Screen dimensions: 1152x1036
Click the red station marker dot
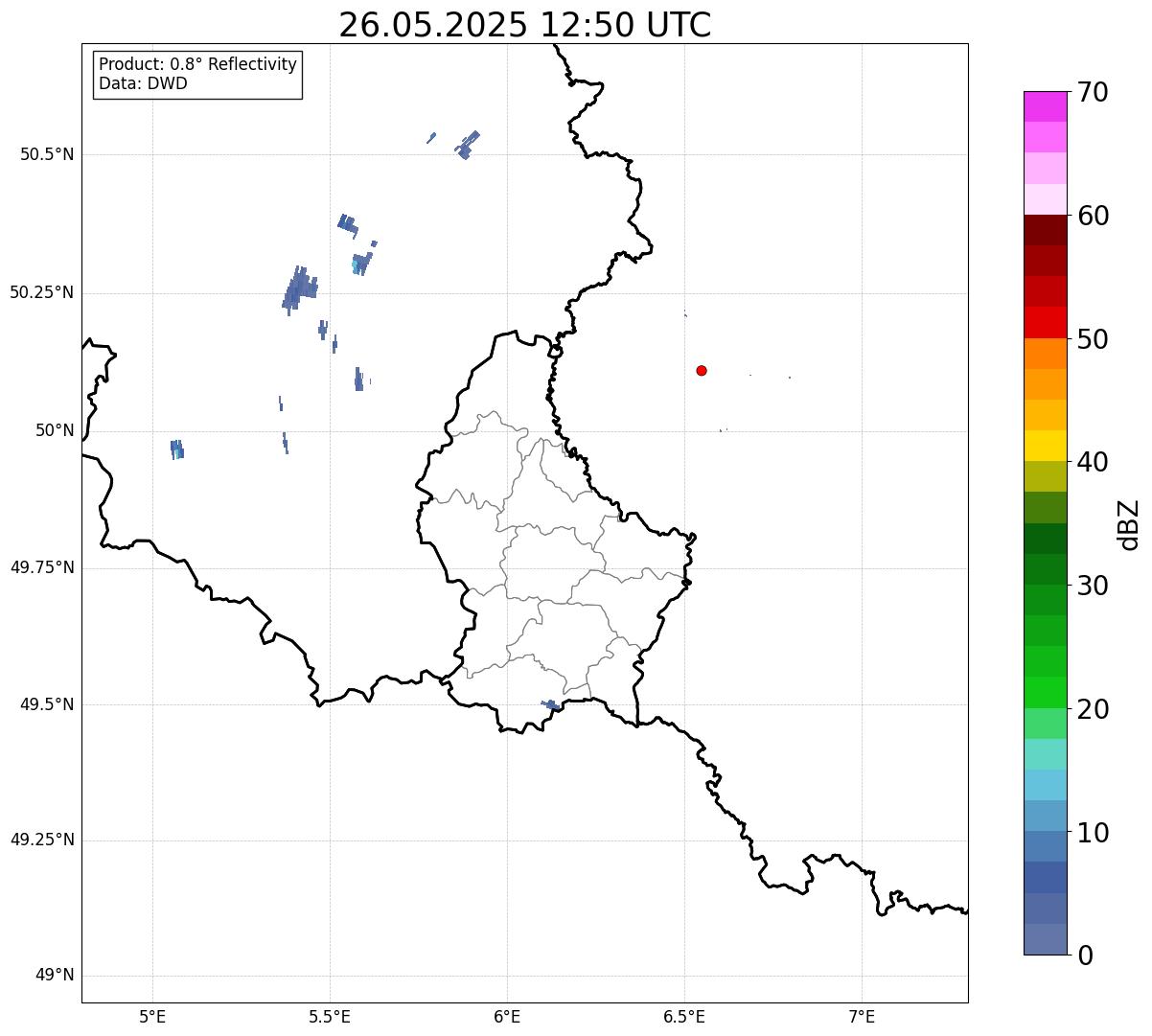(702, 370)
